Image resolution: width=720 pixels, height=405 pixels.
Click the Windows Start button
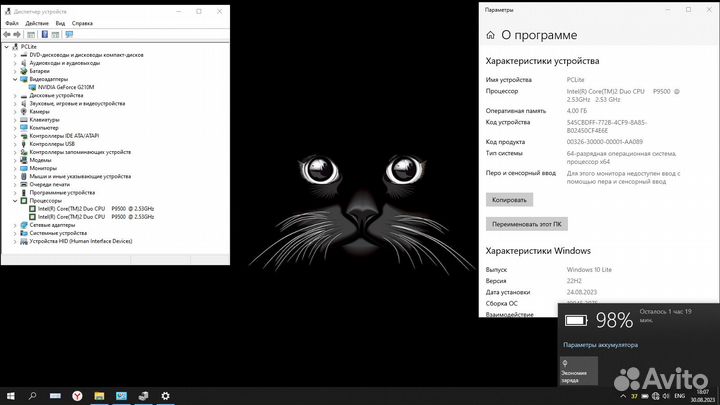coord(11,396)
